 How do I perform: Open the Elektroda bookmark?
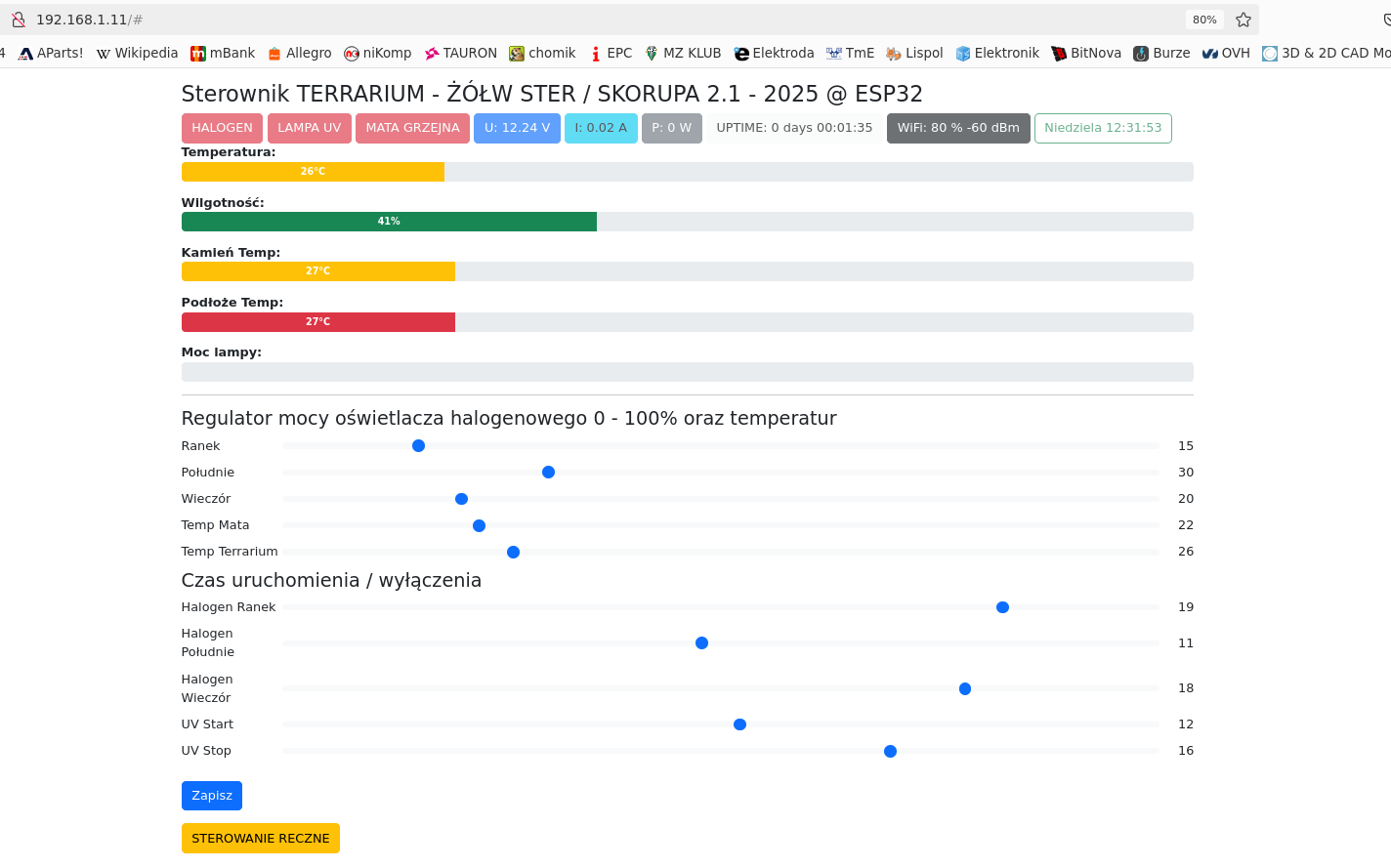pyautogui.click(x=774, y=53)
